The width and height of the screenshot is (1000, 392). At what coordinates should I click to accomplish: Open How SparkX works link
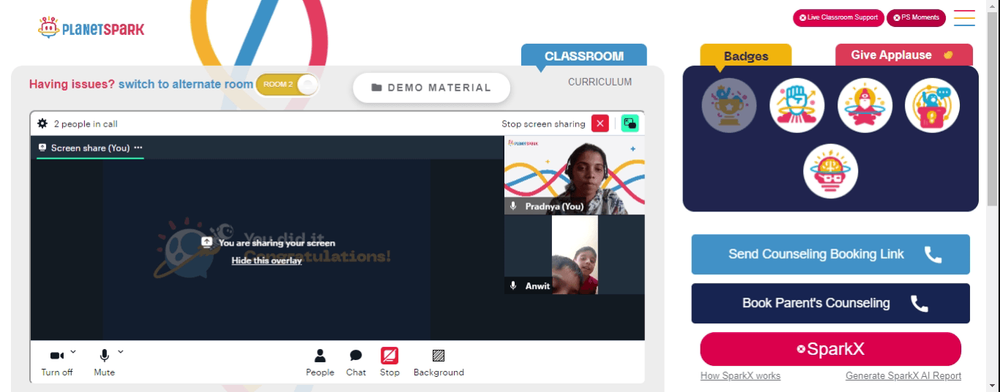740,376
